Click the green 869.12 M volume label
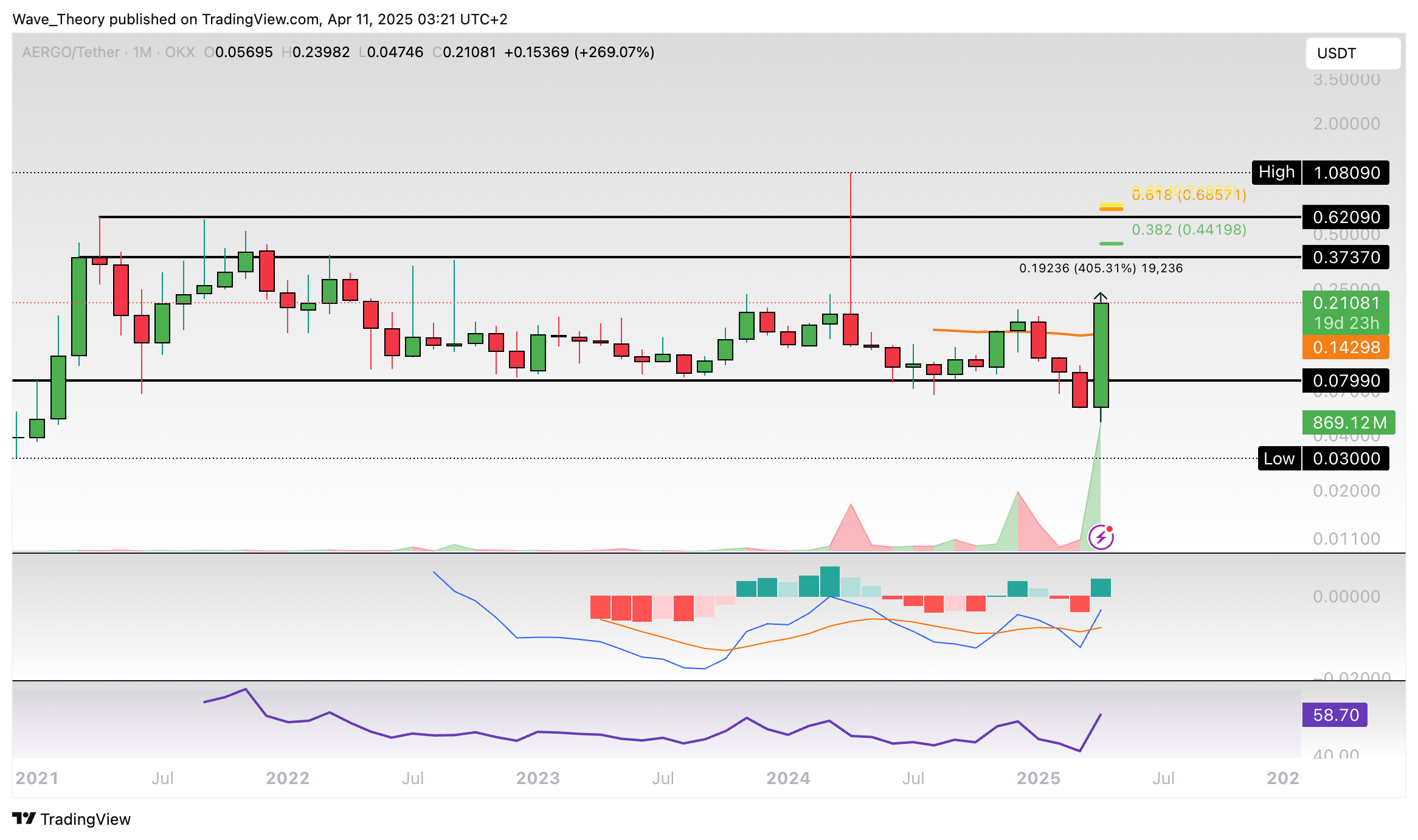Screen dimensions: 1418x840 (1348, 422)
